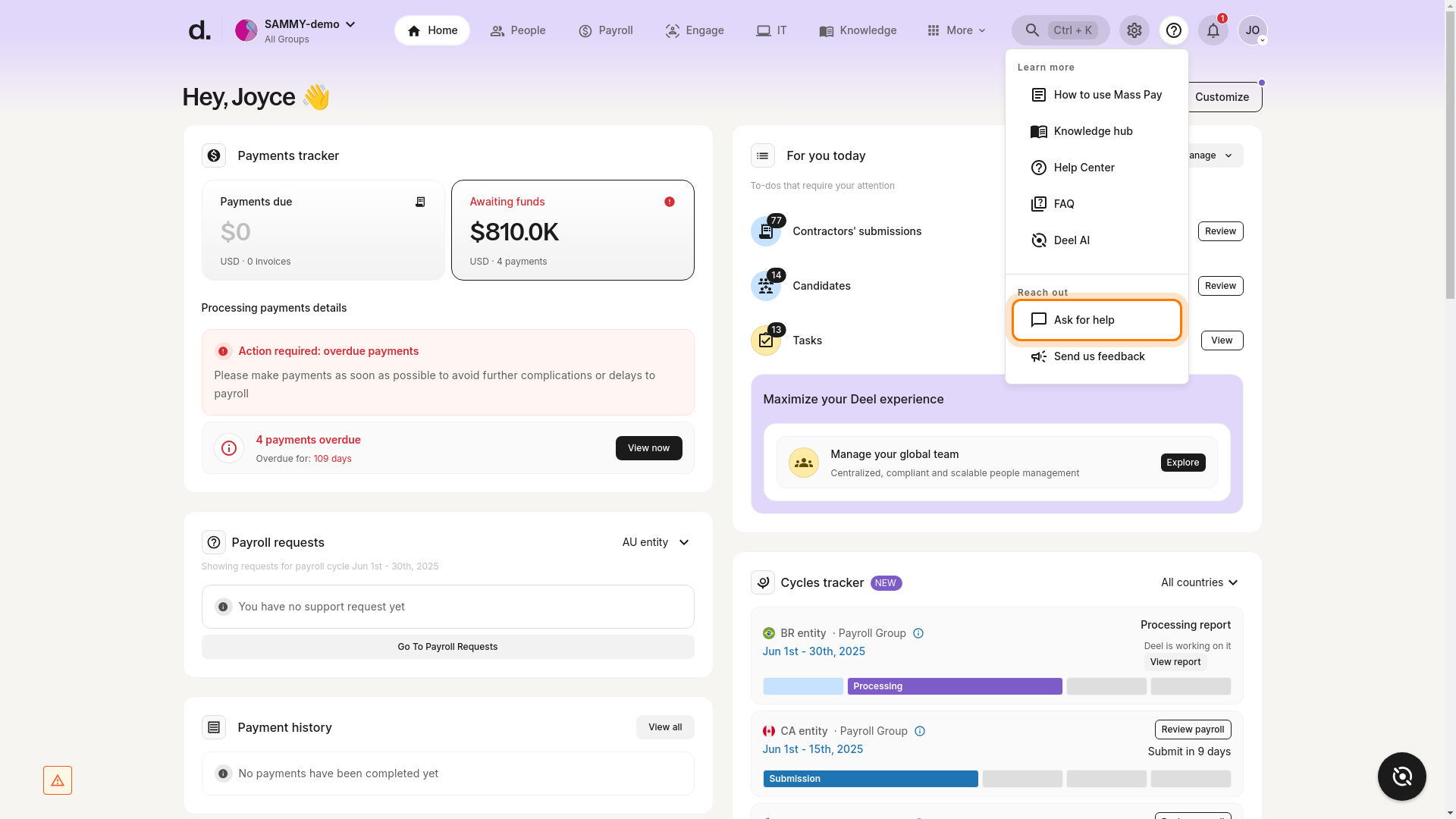Go to the Home tab

[432, 30]
